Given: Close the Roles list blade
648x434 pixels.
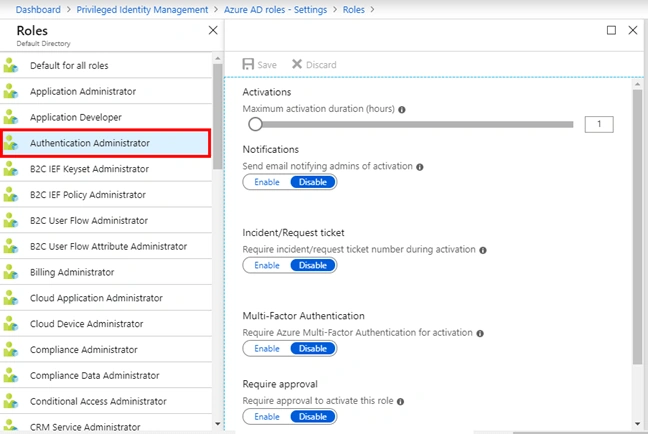Looking at the screenshot, I should 213,30.
